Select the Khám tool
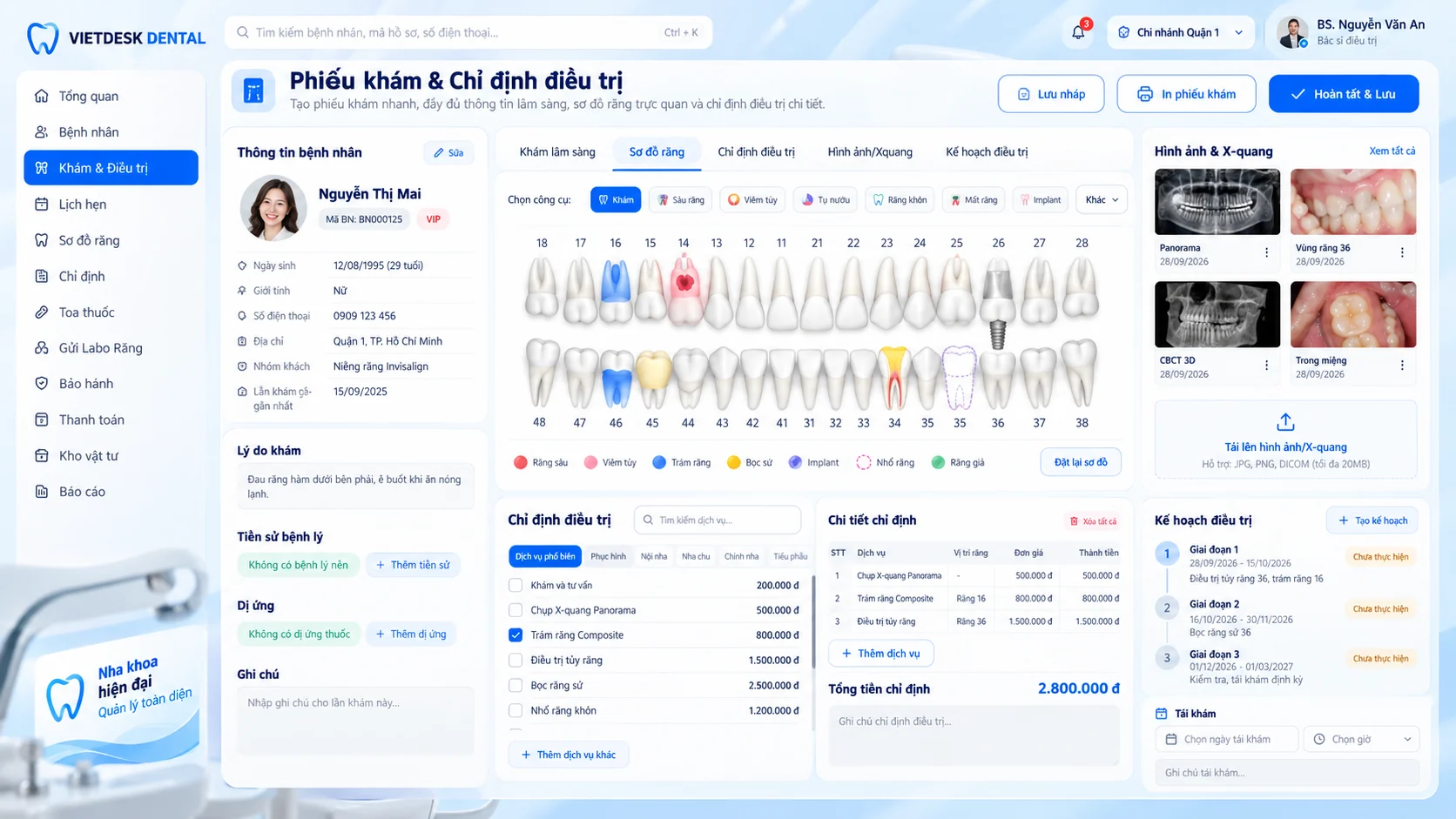 pos(616,199)
